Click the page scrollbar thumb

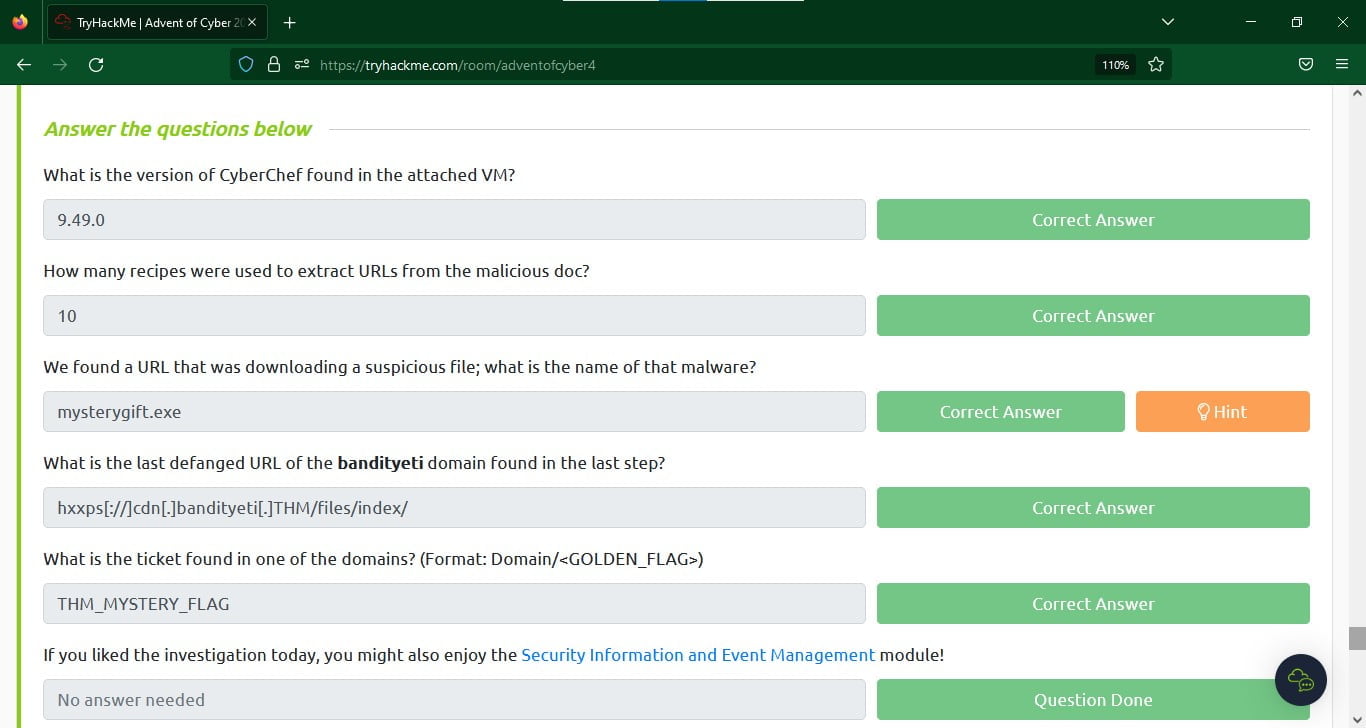point(1357,638)
